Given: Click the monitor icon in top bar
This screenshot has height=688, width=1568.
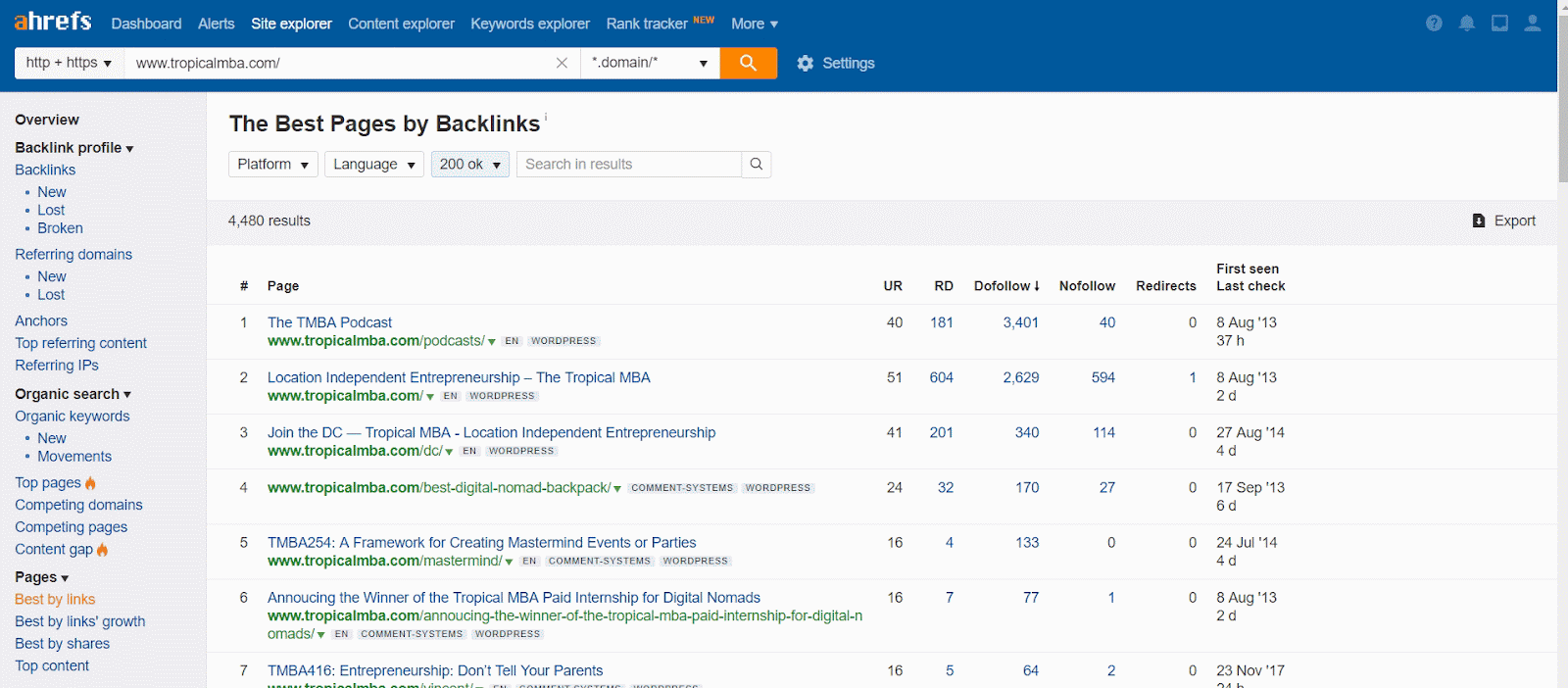Looking at the screenshot, I should pos(1499,24).
